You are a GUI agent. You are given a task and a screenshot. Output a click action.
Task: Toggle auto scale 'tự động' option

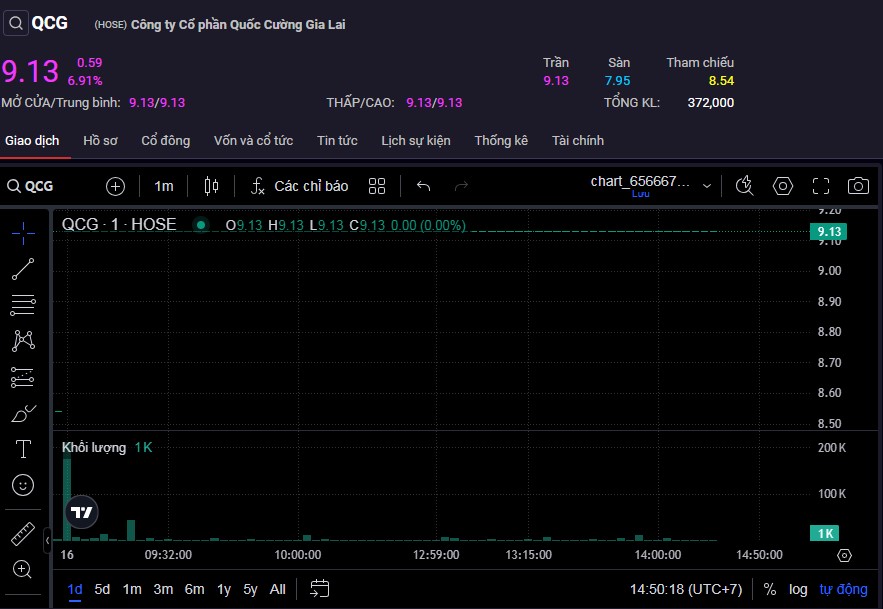pyautogui.click(x=843, y=589)
